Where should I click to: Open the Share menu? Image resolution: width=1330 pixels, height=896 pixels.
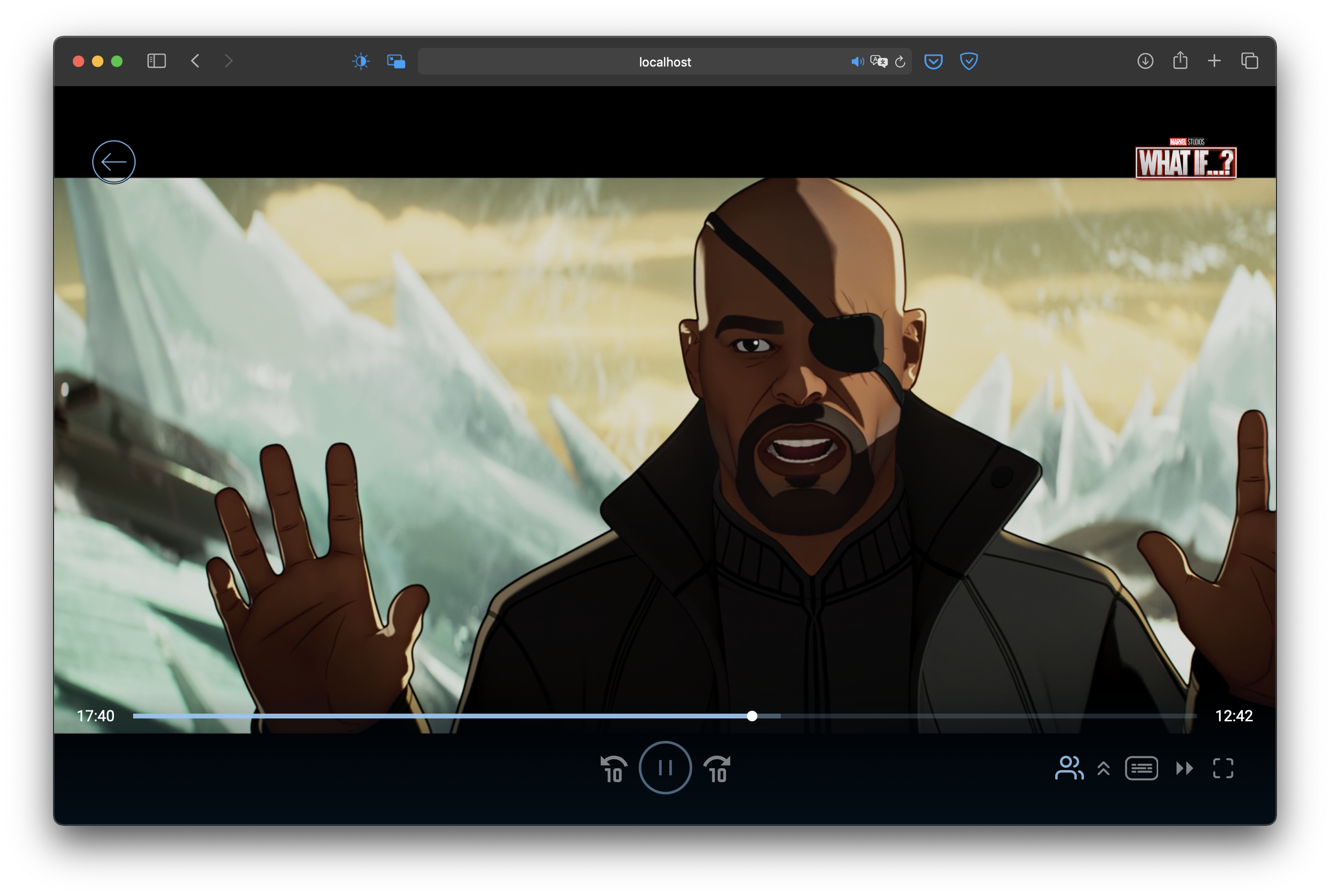click(x=1180, y=61)
